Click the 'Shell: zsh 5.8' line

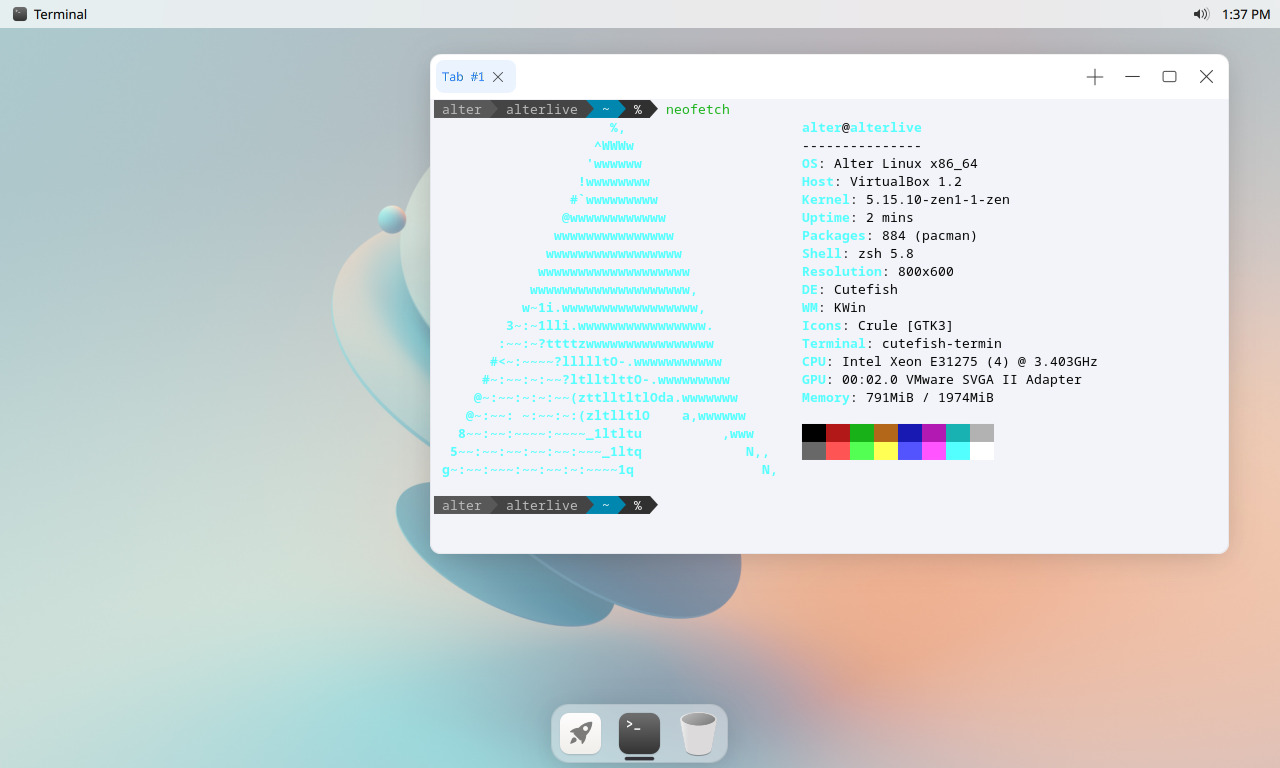[x=858, y=253]
